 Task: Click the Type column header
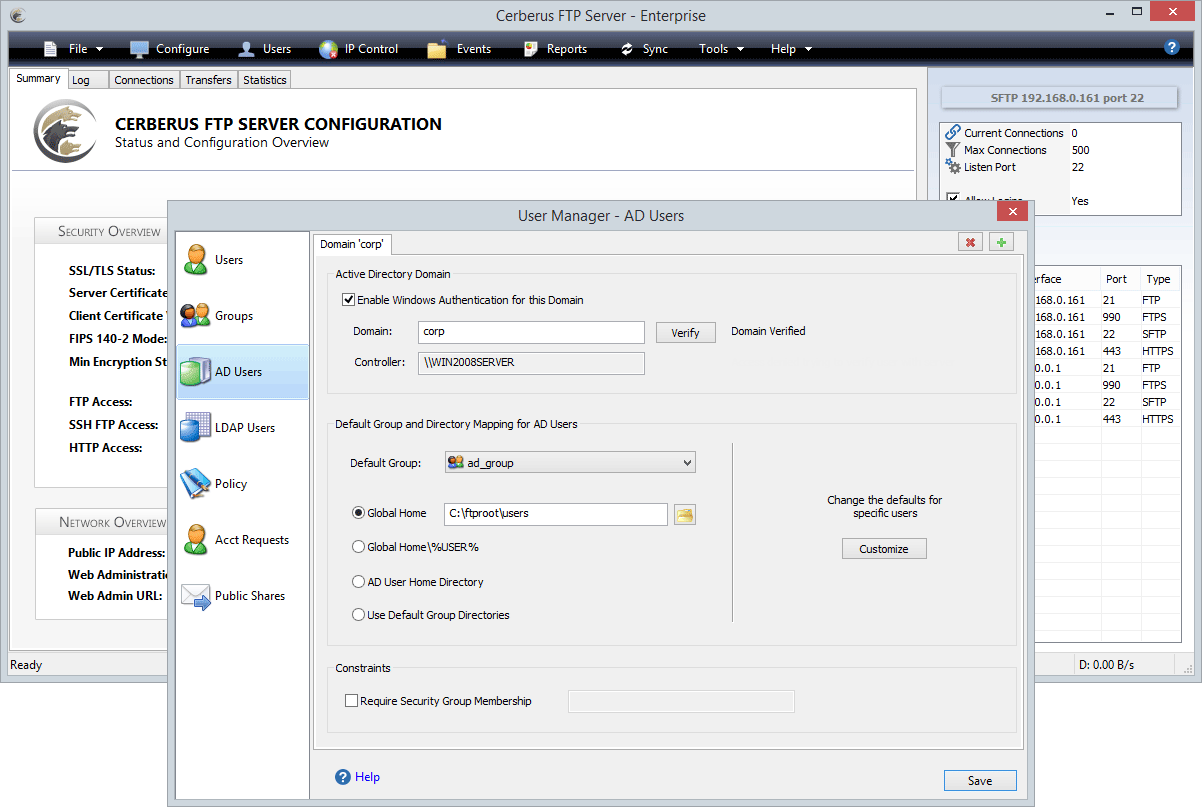pyautogui.click(x=1159, y=279)
